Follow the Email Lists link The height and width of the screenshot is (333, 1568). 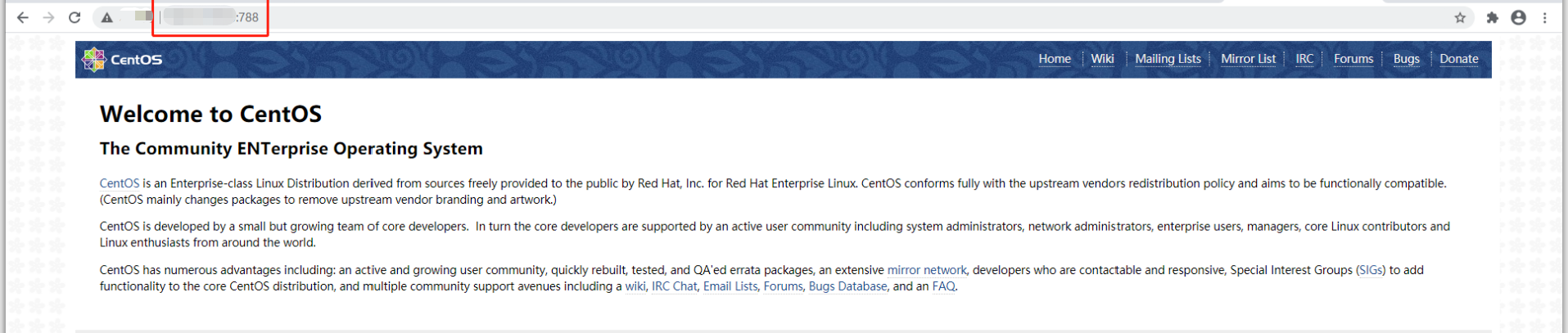730,286
